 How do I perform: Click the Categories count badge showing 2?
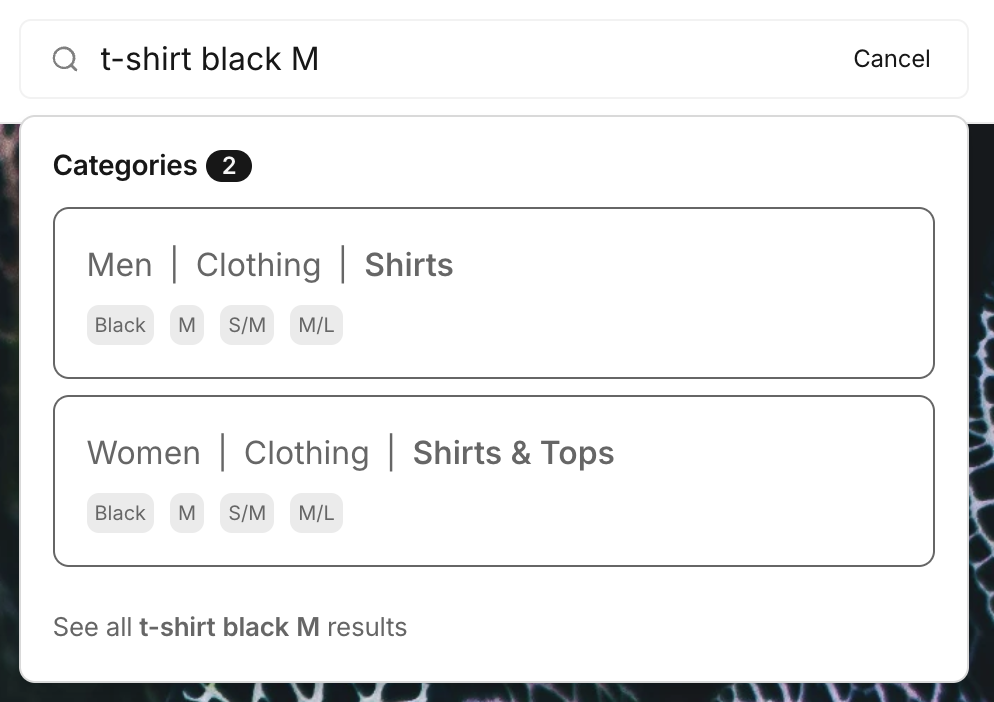coord(228,166)
